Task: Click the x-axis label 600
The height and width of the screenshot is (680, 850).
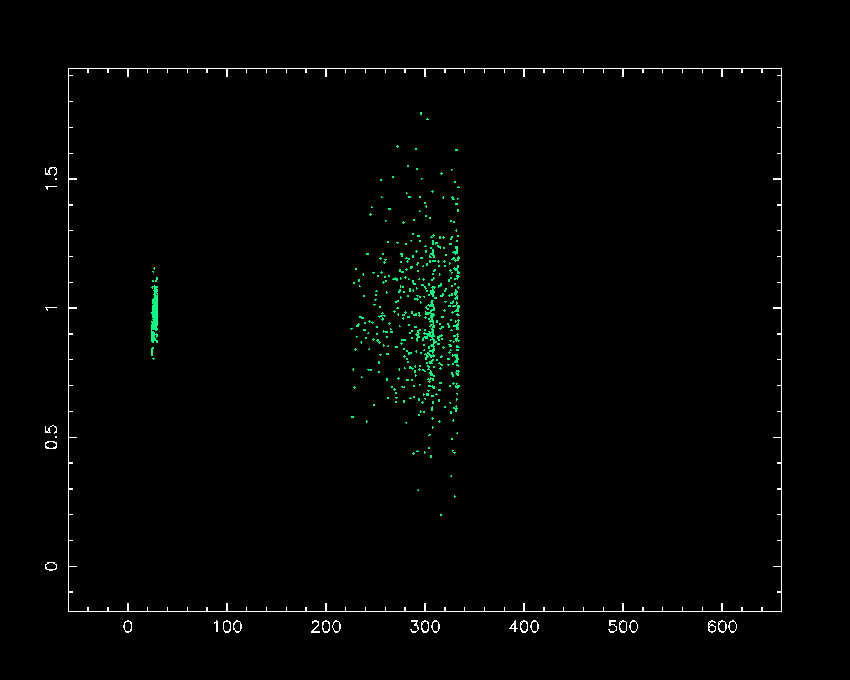Action: (722, 627)
